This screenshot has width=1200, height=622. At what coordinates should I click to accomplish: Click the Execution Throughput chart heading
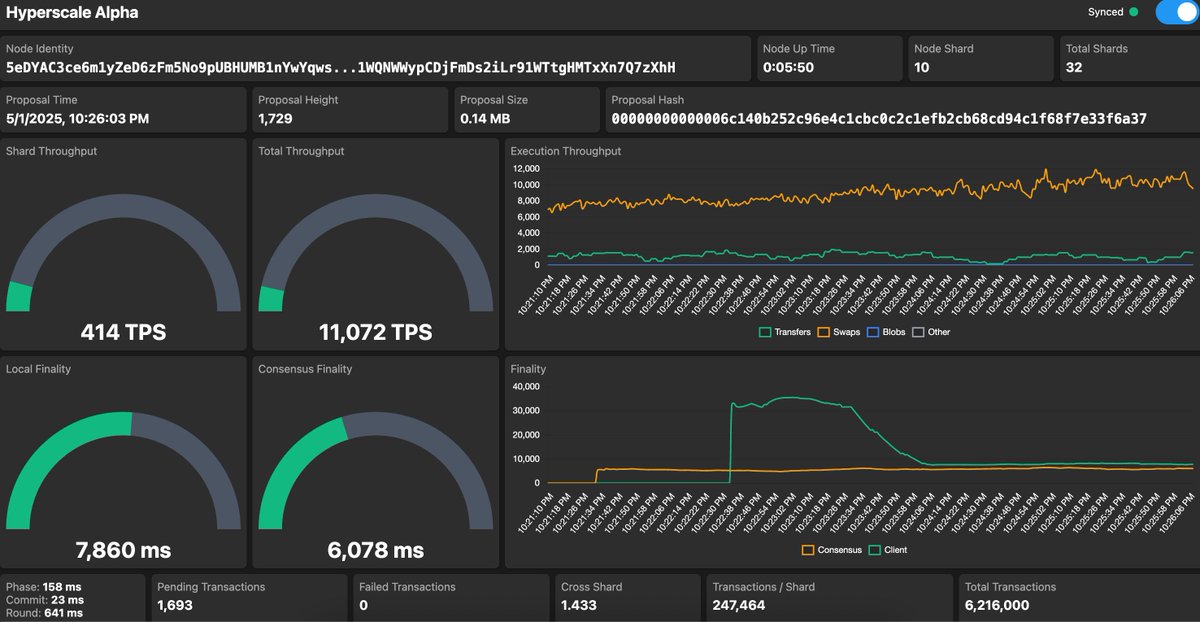[x=565, y=151]
